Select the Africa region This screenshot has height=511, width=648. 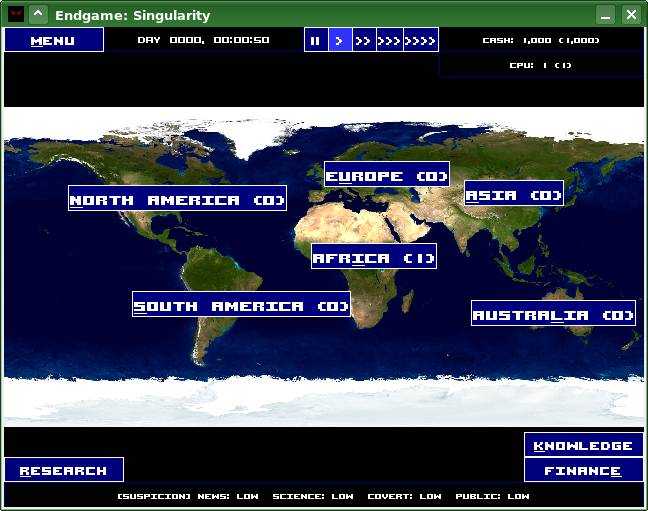pos(374,257)
